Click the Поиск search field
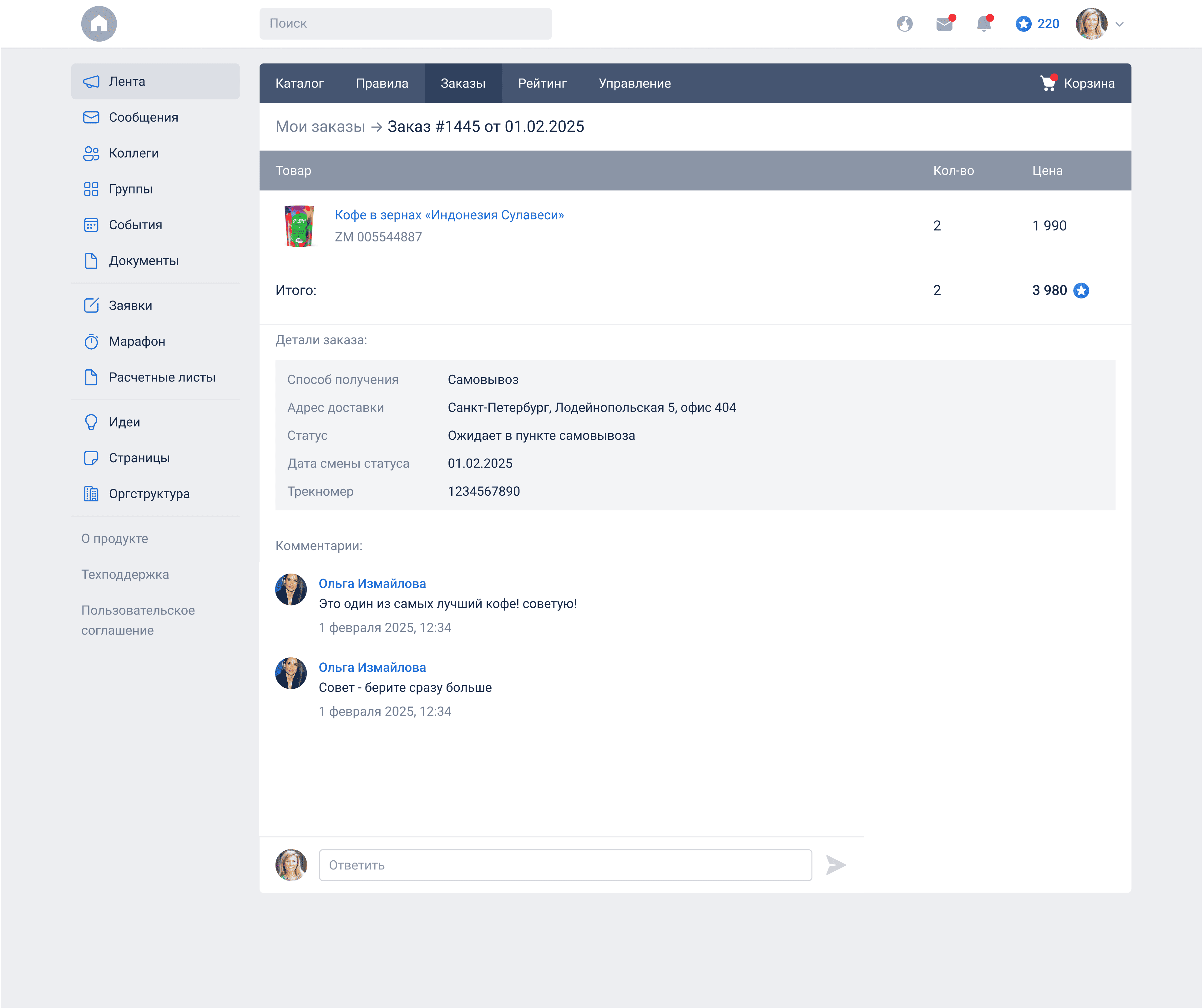The width and height of the screenshot is (1203, 1008). point(406,23)
